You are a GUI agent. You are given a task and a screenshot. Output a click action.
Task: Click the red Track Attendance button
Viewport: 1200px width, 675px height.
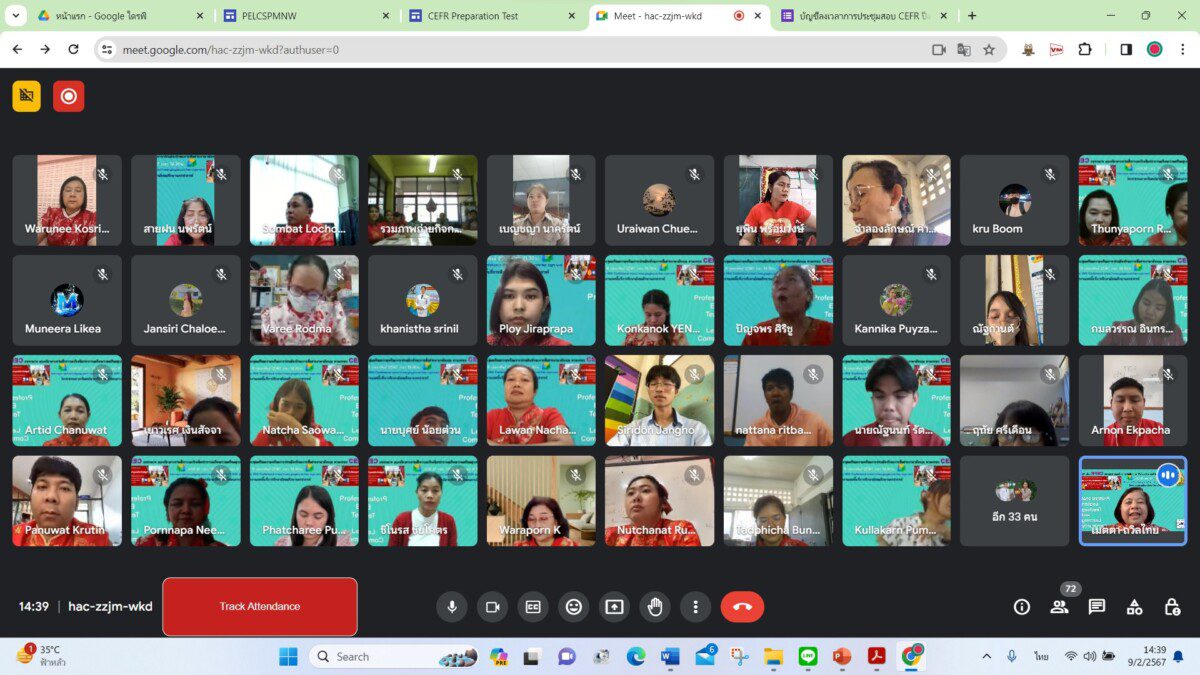tap(260, 606)
